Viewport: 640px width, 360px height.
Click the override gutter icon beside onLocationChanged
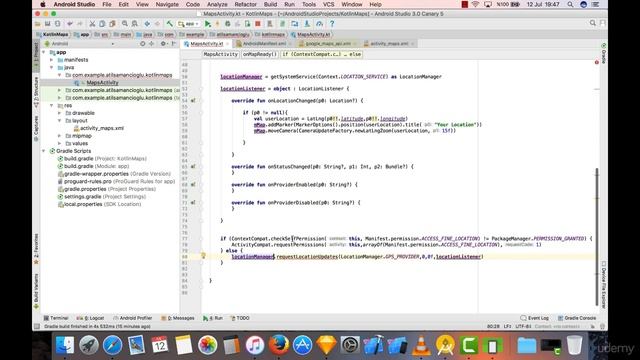[193, 100]
